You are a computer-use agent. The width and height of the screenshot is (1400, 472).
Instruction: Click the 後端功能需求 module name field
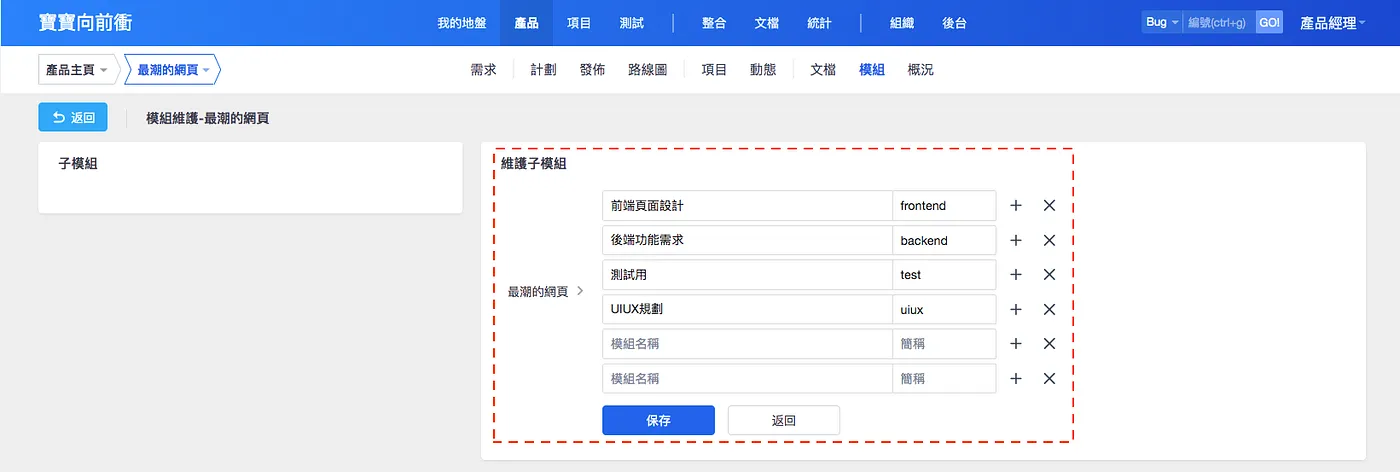click(x=747, y=240)
